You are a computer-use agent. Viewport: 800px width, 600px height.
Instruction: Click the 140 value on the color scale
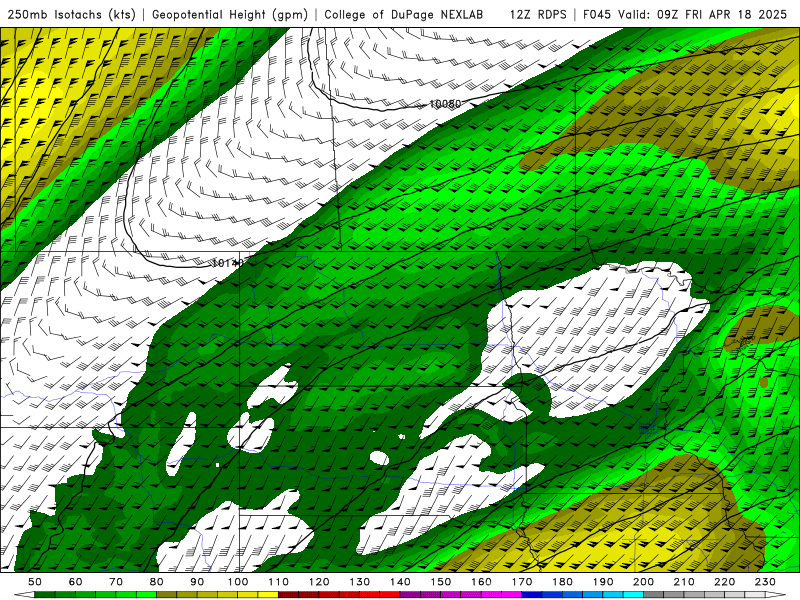tap(400, 582)
